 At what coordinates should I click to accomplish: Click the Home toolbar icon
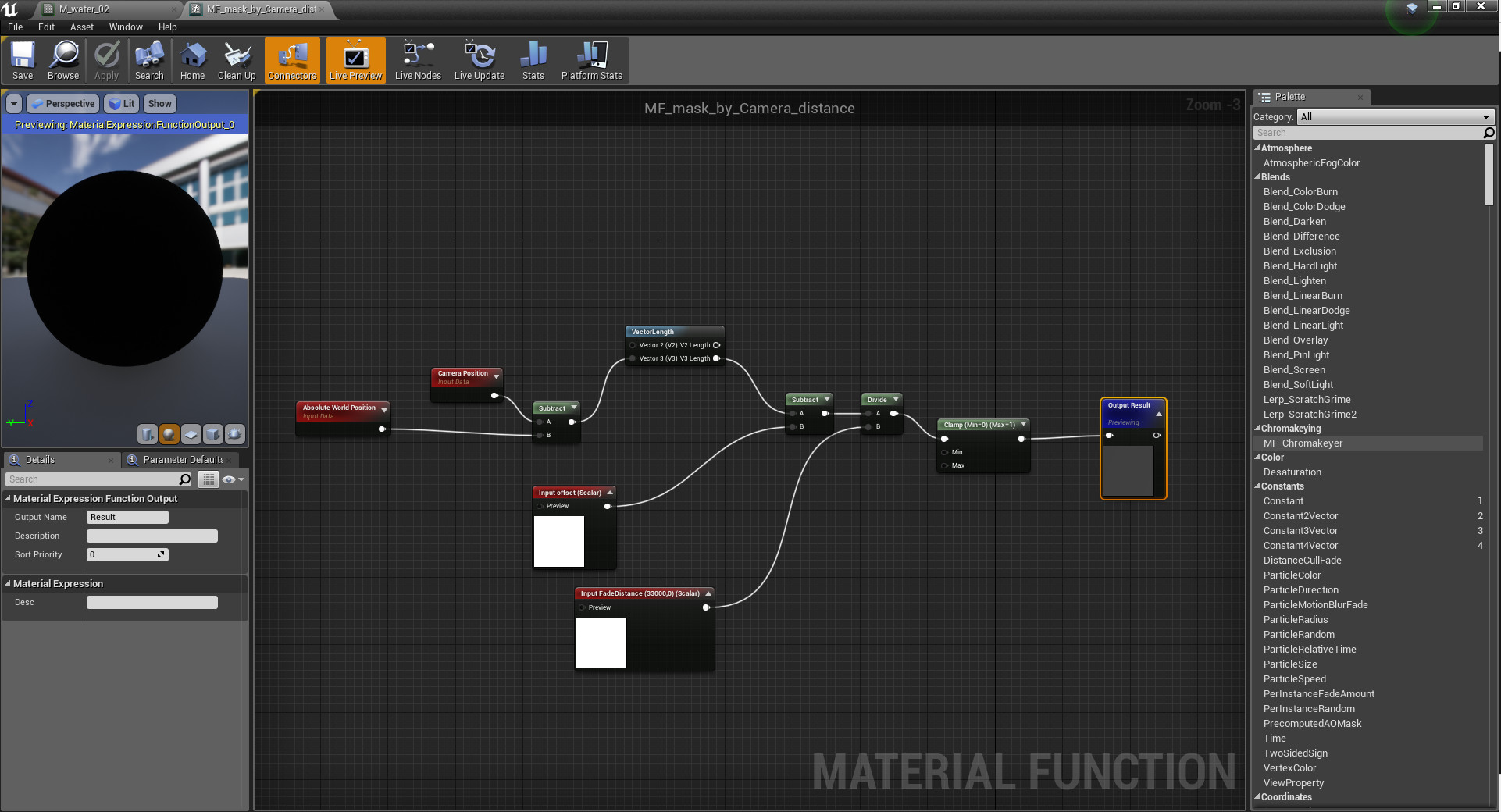coord(192,60)
